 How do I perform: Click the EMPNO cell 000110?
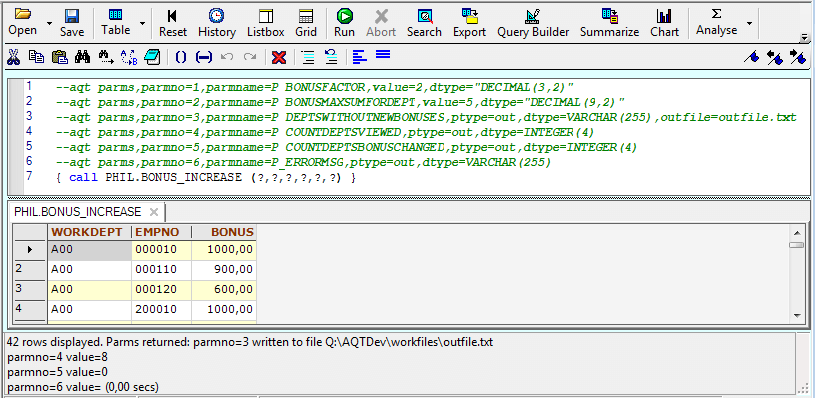(x=162, y=270)
